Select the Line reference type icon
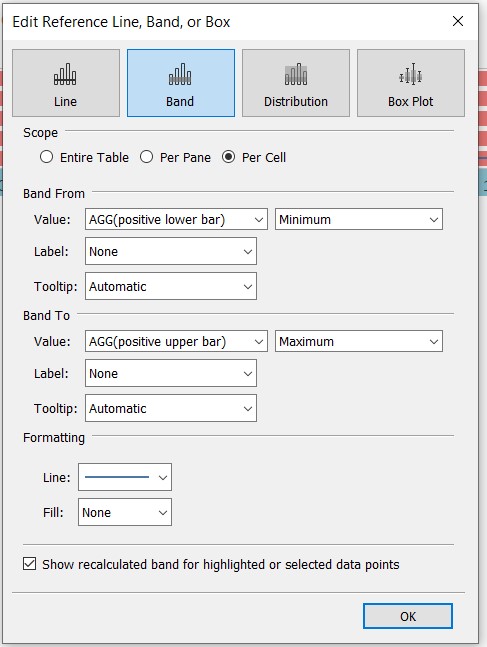Image resolution: width=487 pixels, height=647 pixels. [x=66, y=83]
